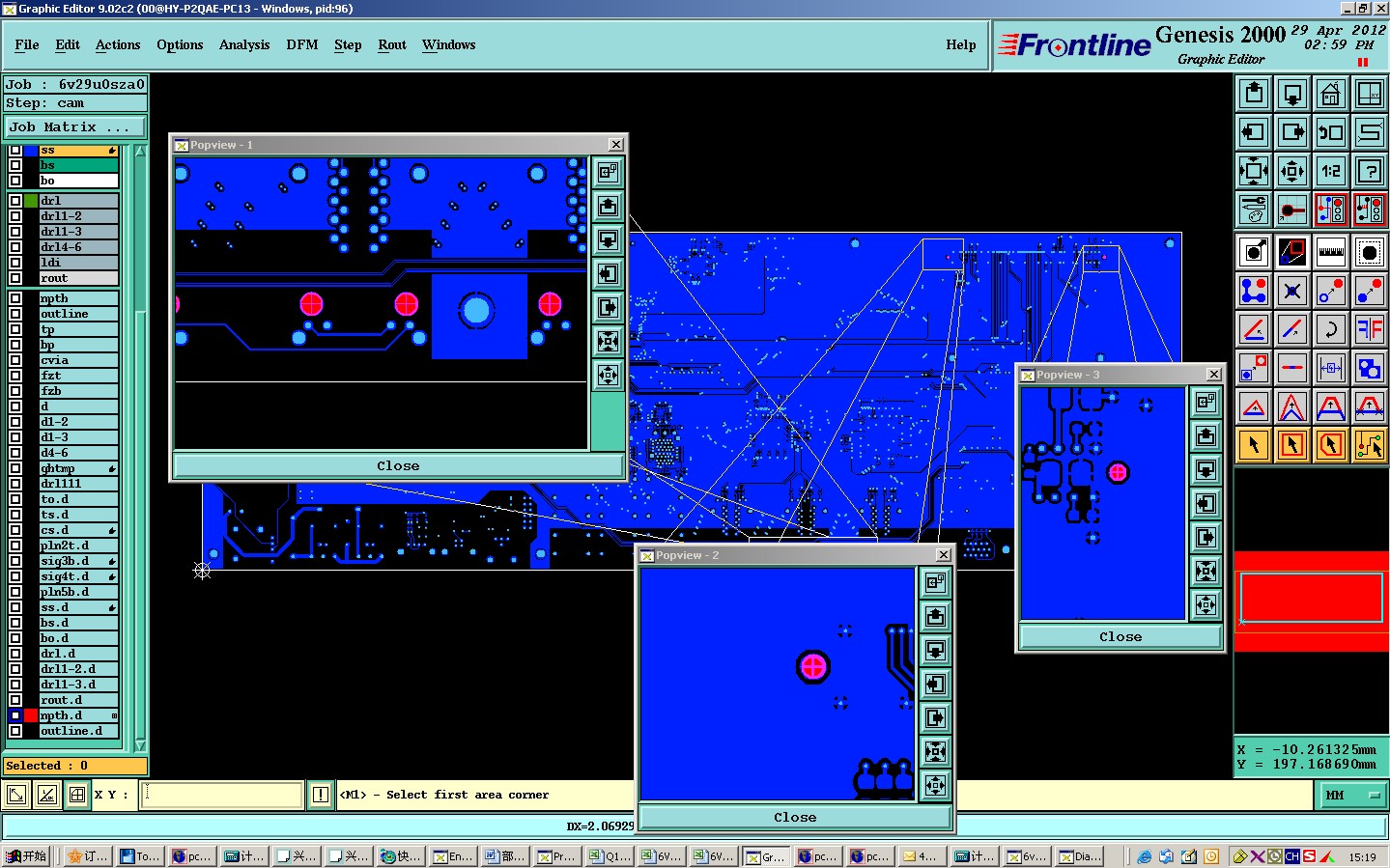
Task: Click top zoom window icon in Popview - 3
Action: coord(1206,402)
